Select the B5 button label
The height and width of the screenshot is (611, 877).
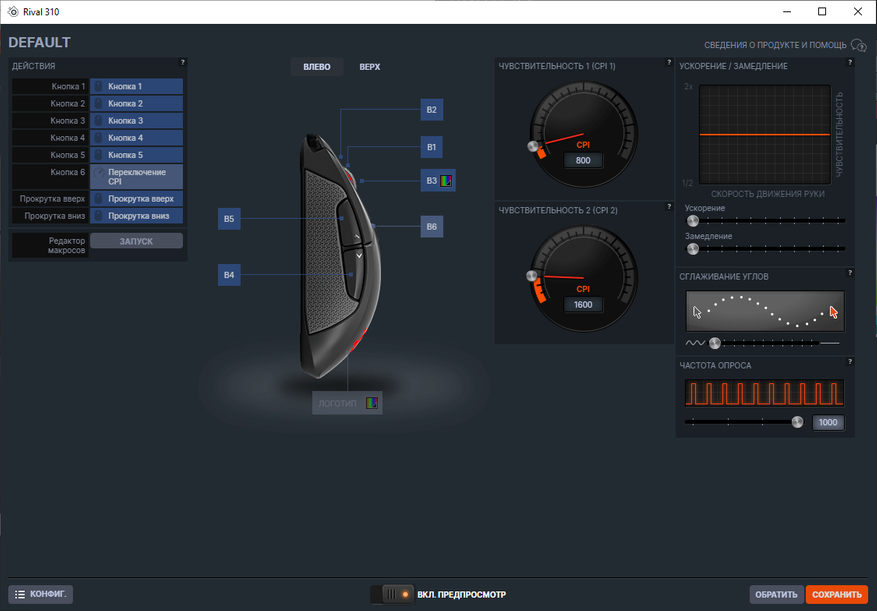click(x=229, y=219)
